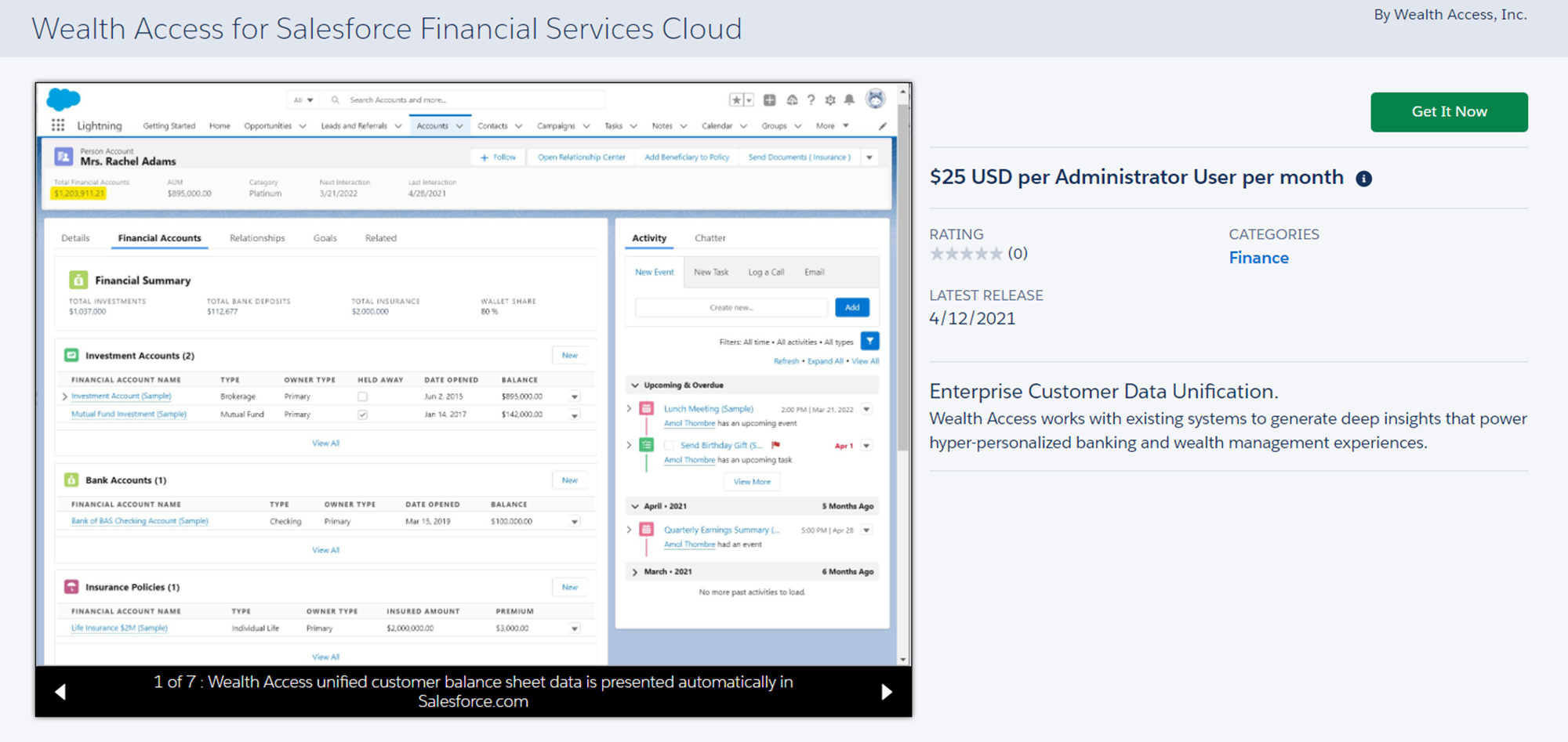Viewport: 1568px width, 742px height.
Task: Click the red priority flag icon
Action: [775, 444]
